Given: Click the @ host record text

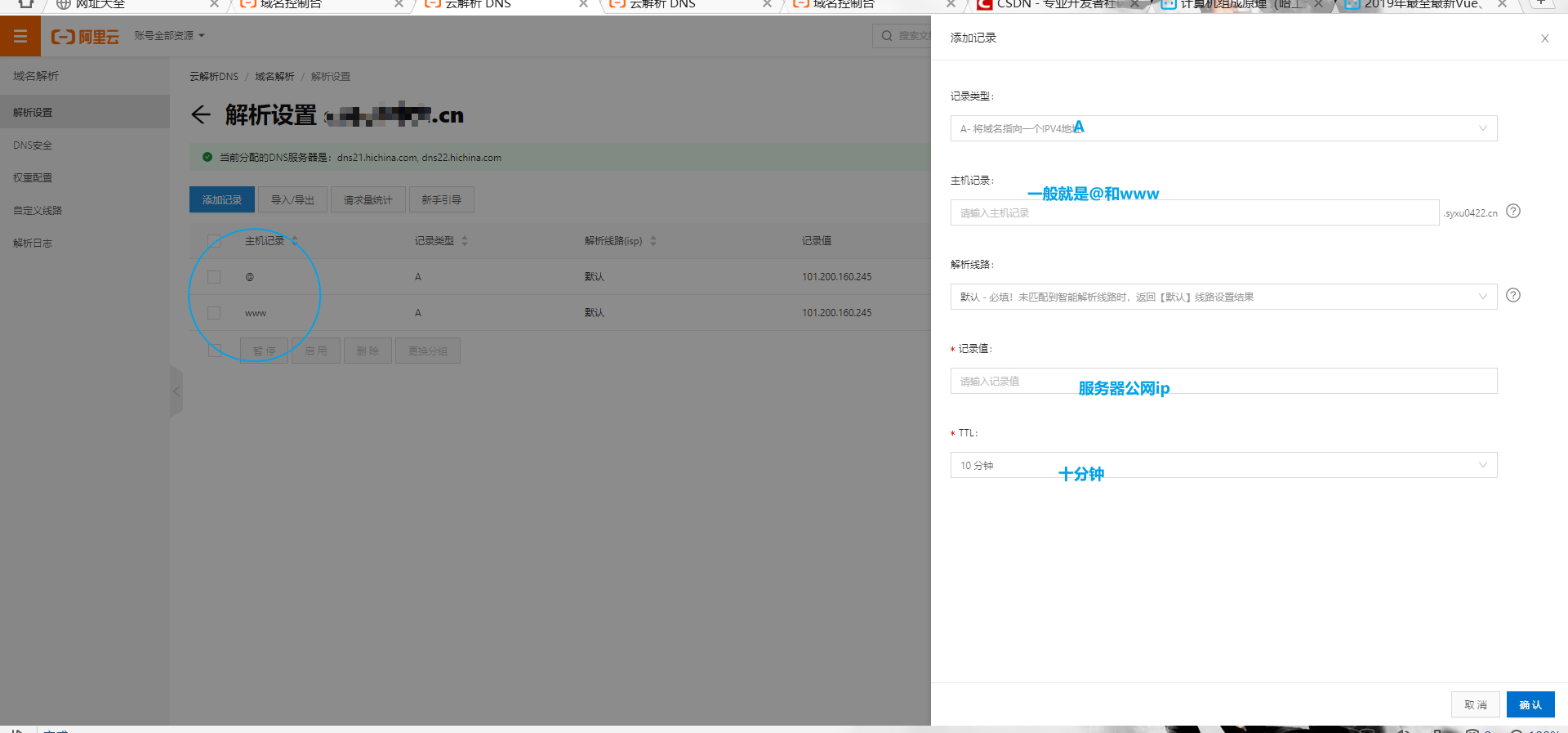Looking at the screenshot, I should [250, 277].
